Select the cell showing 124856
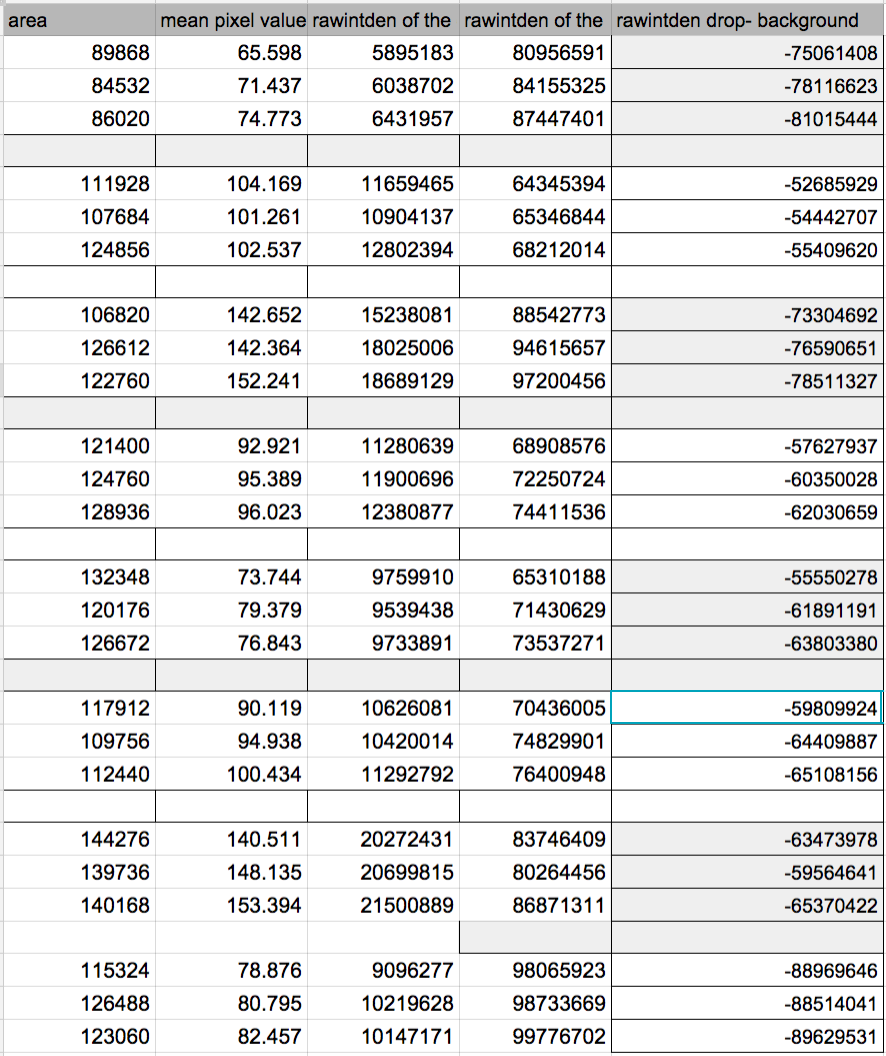The image size is (886, 1056). (x=78, y=250)
